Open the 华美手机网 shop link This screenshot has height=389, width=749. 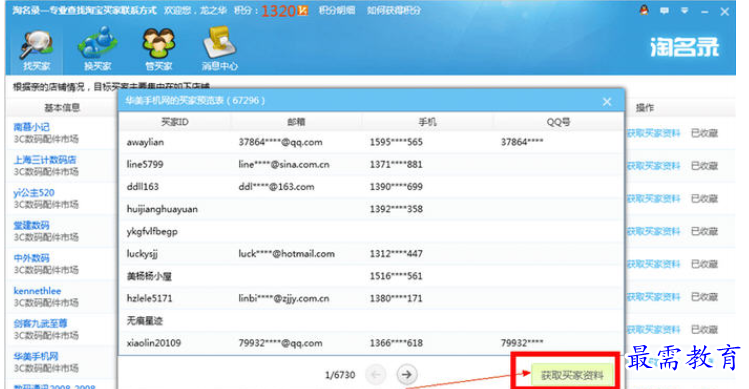click(36, 357)
